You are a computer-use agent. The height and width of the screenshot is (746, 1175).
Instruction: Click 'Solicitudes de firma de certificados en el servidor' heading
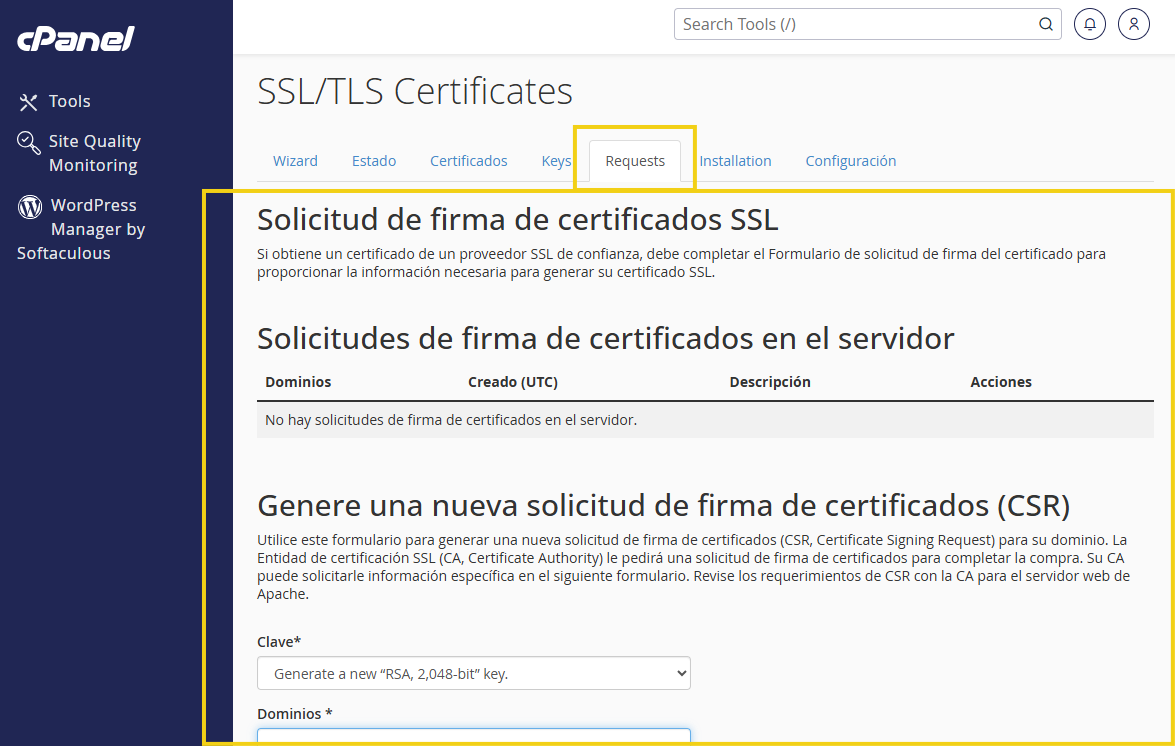(x=605, y=339)
